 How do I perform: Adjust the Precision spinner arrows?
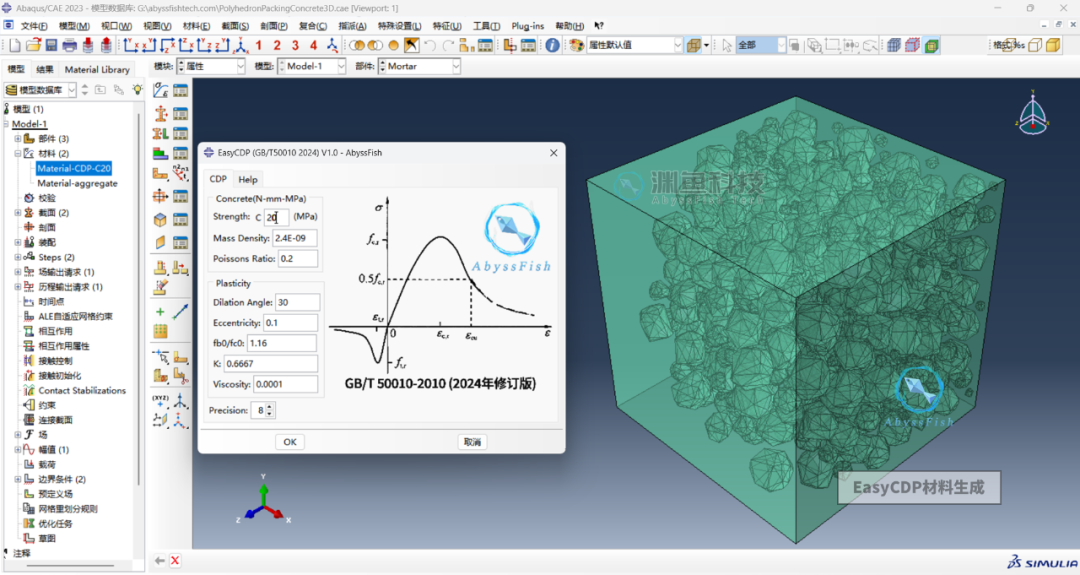point(269,410)
